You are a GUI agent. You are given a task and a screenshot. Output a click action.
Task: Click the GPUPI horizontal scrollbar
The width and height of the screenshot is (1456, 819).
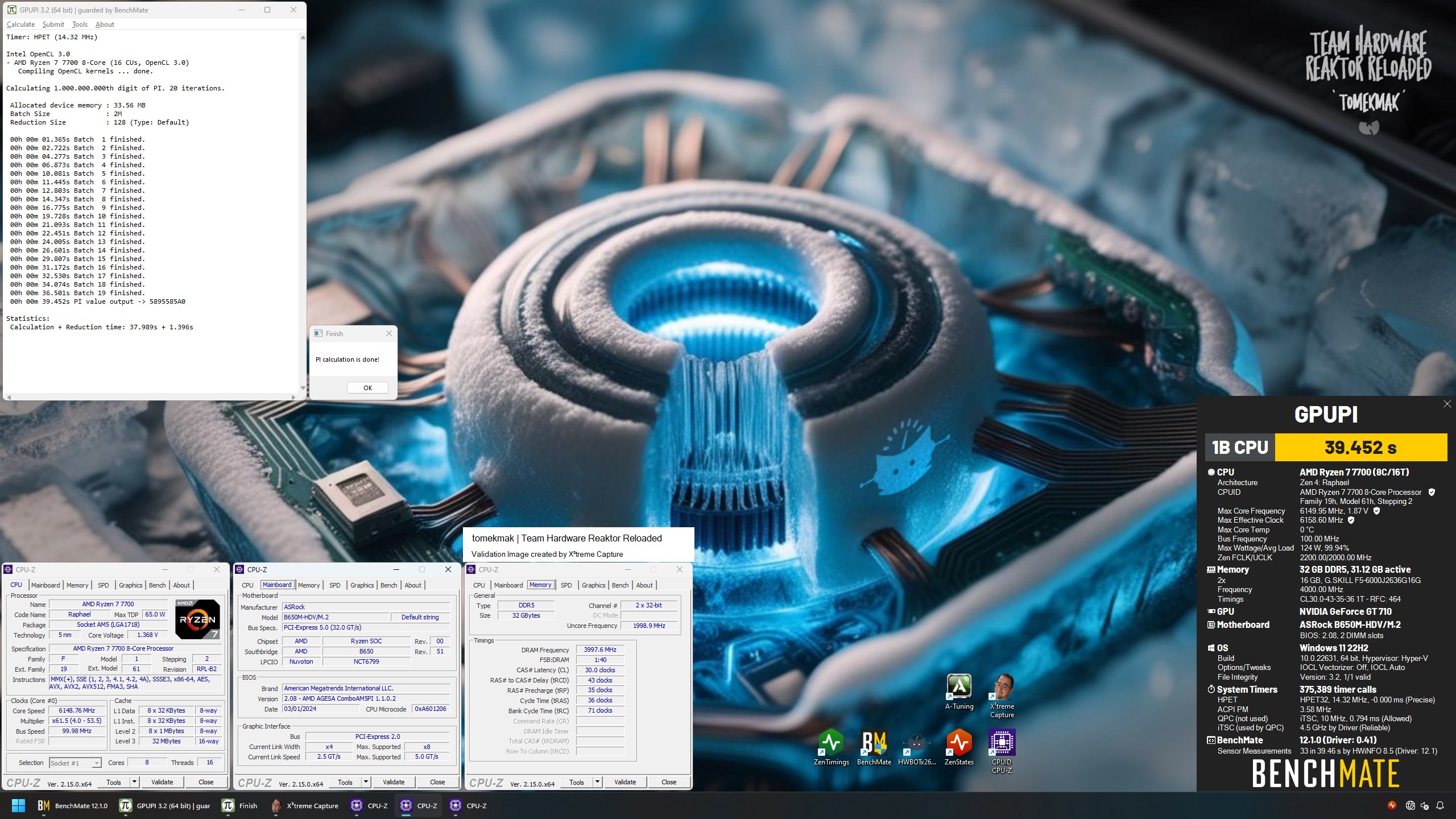pos(151,397)
